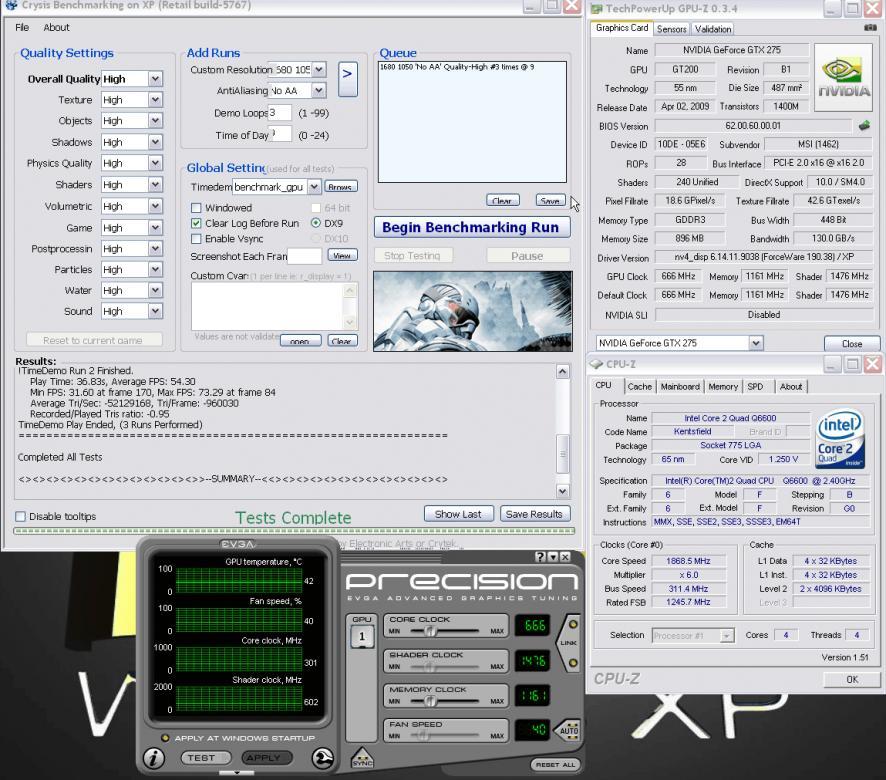Click the EVGA Precision round logo button
The height and width of the screenshot is (780, 886).
[323, 758]
